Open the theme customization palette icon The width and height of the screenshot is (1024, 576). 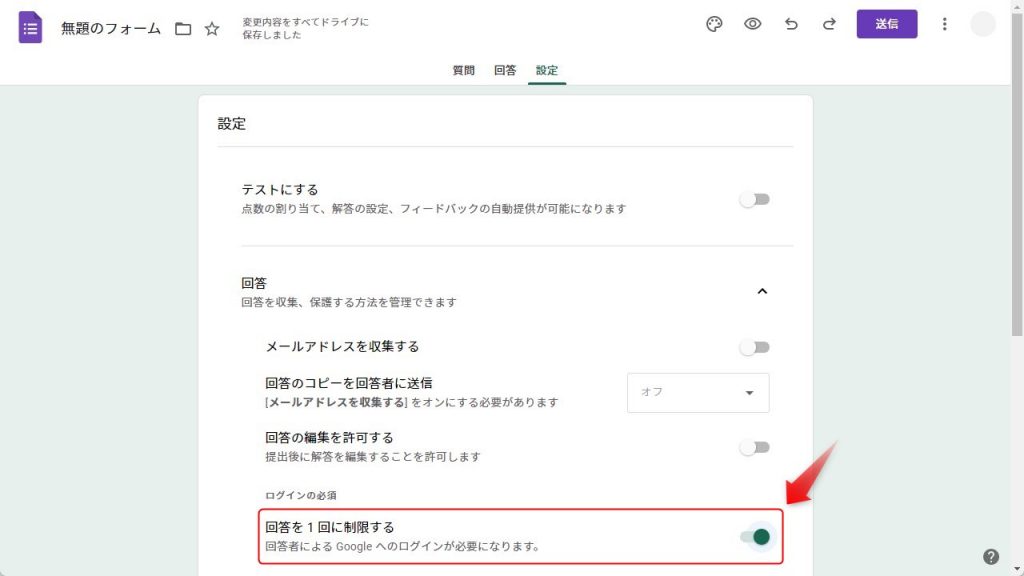pos(714,24)
